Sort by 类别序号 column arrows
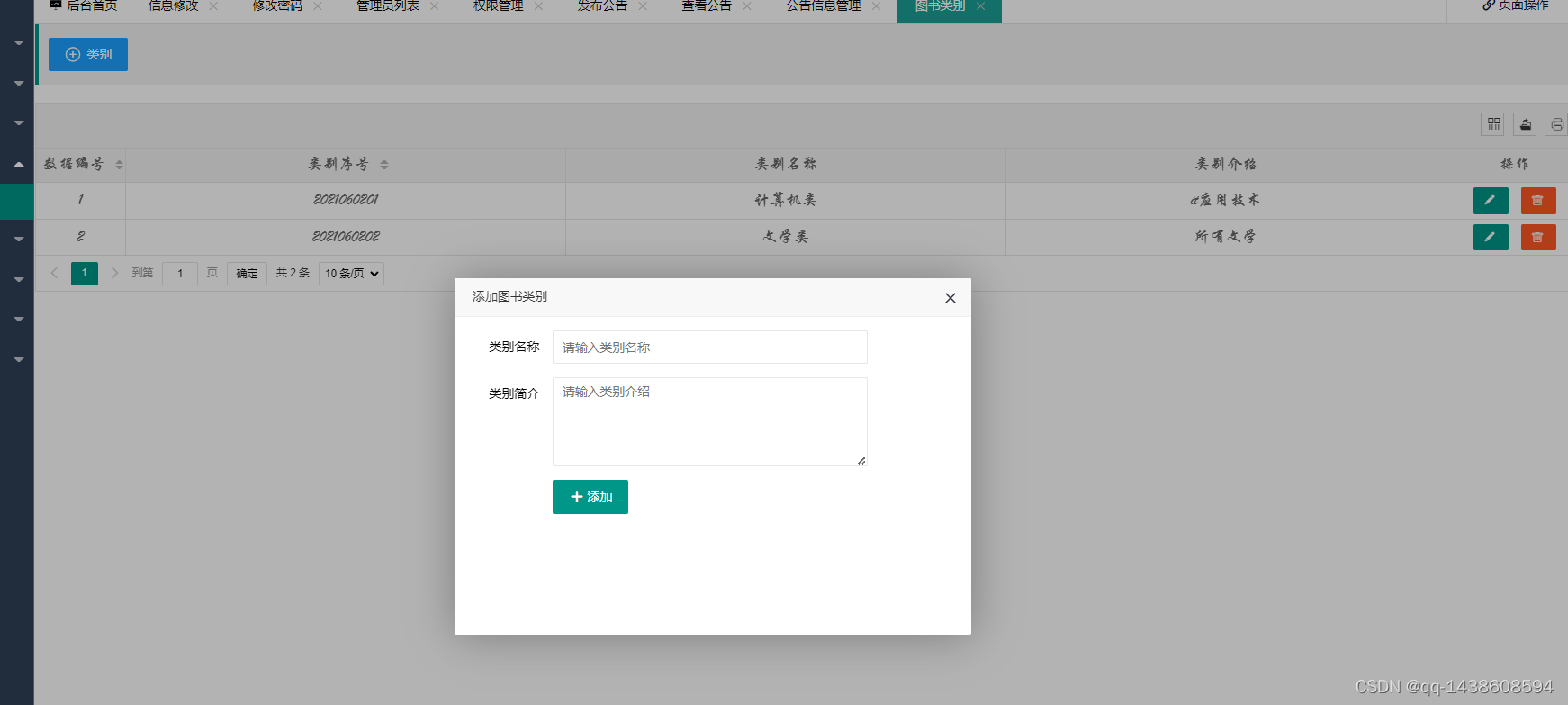 point(384,165)
